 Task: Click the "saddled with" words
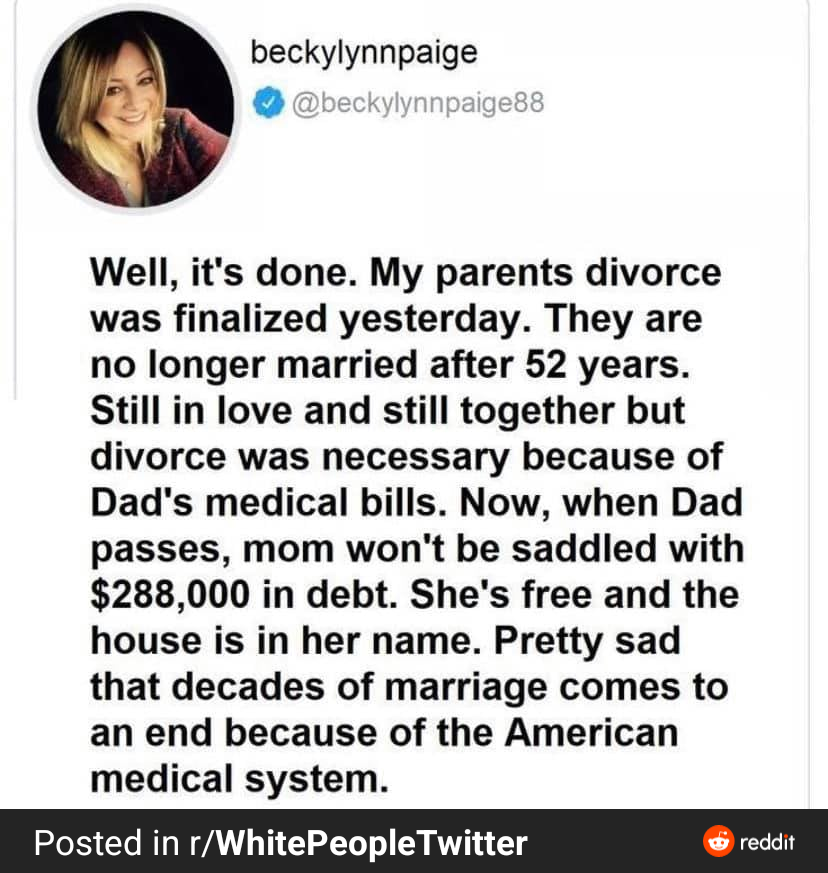point(628,548)
